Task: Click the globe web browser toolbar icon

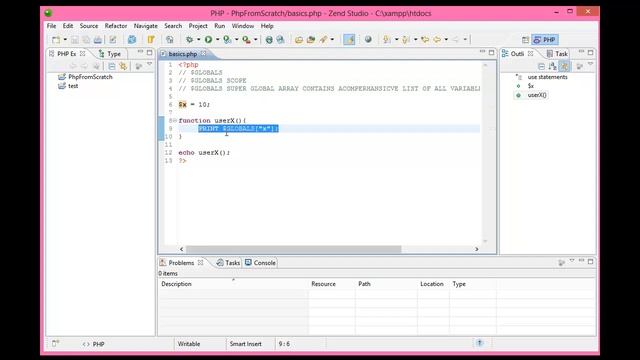Action: 368,40
